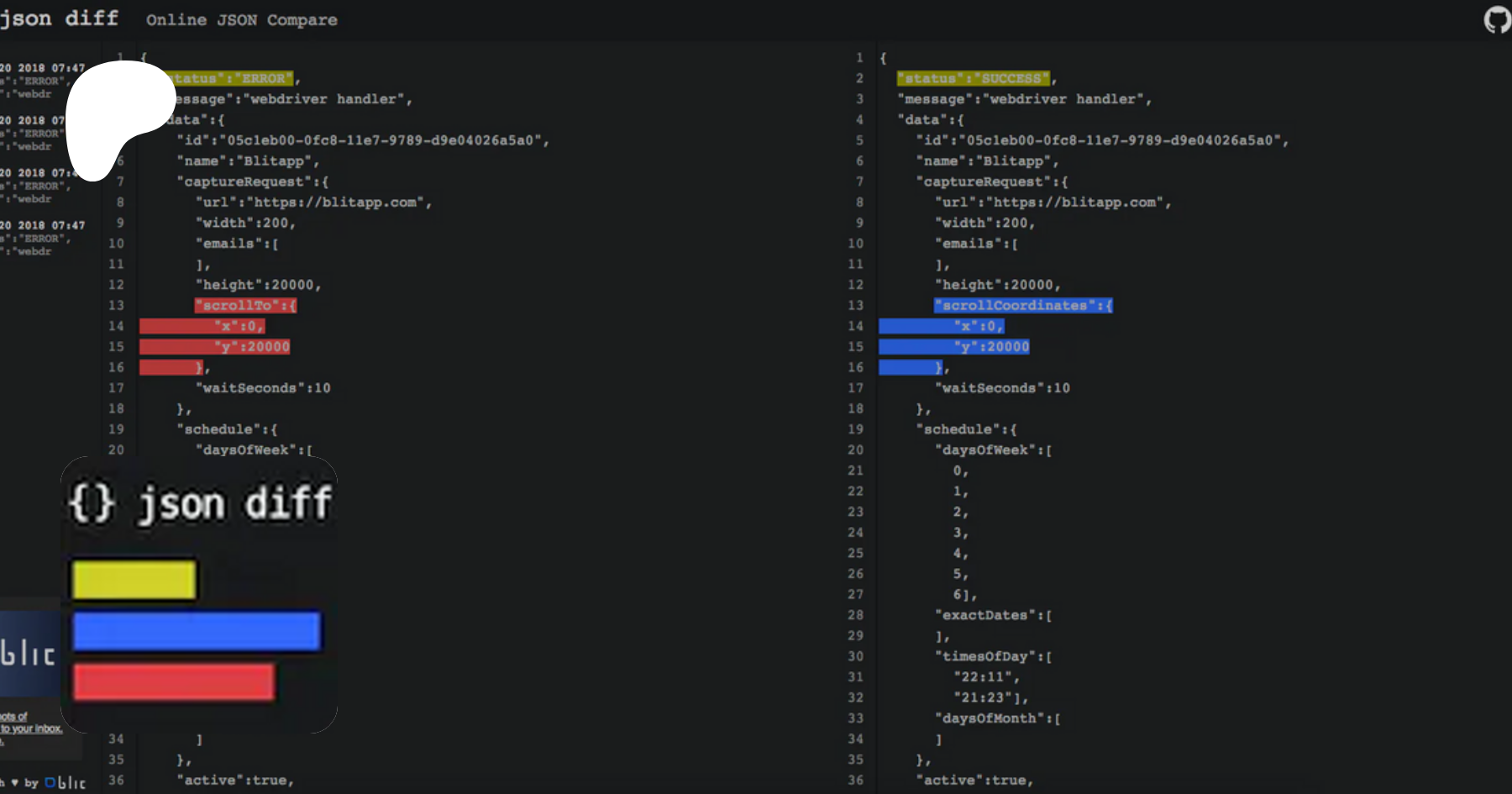Click the json diff logo title text
The image size is (1512, 794).
[x=200, y=503]
